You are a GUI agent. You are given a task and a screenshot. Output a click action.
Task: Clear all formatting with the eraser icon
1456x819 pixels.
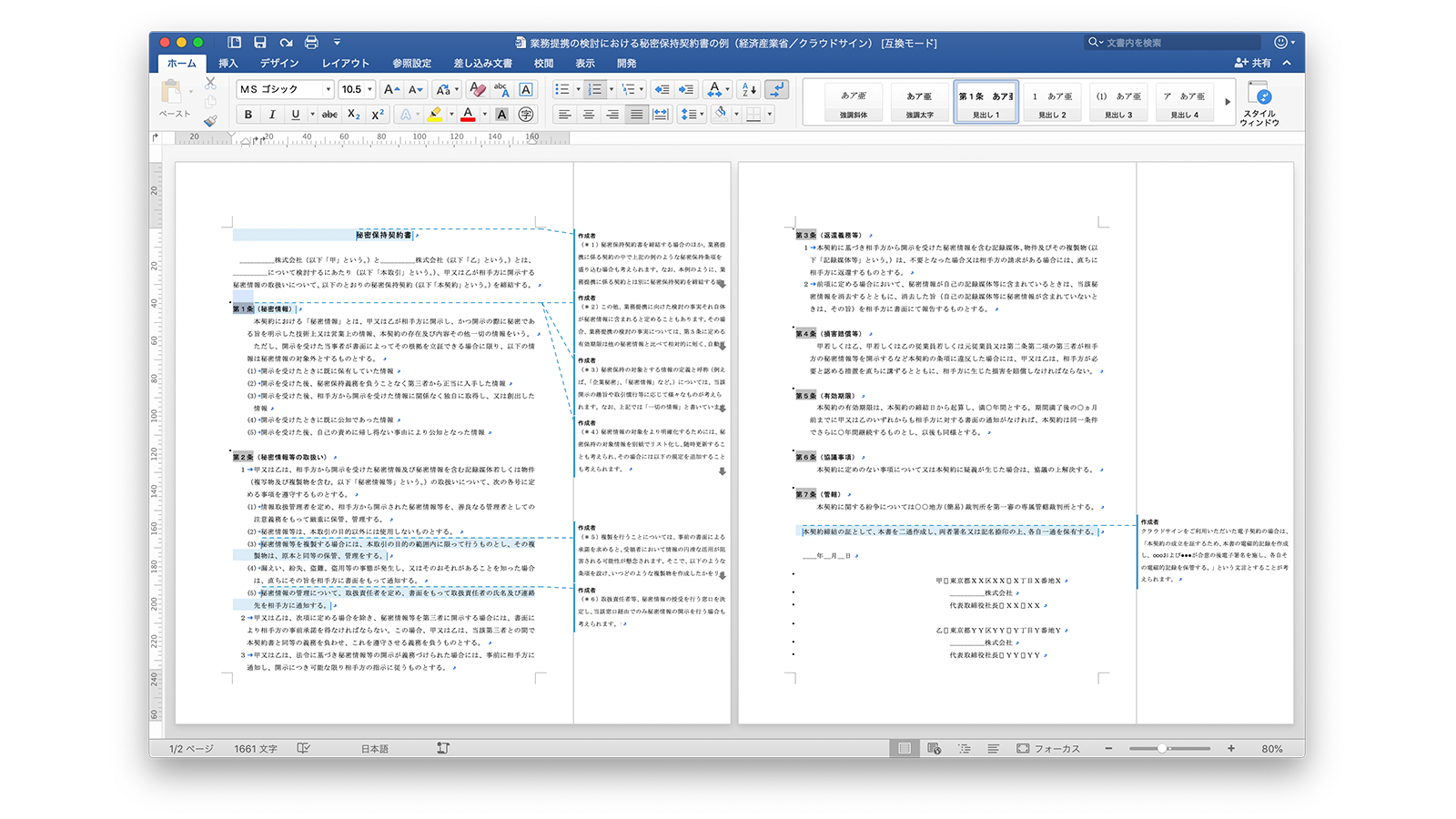477,89
